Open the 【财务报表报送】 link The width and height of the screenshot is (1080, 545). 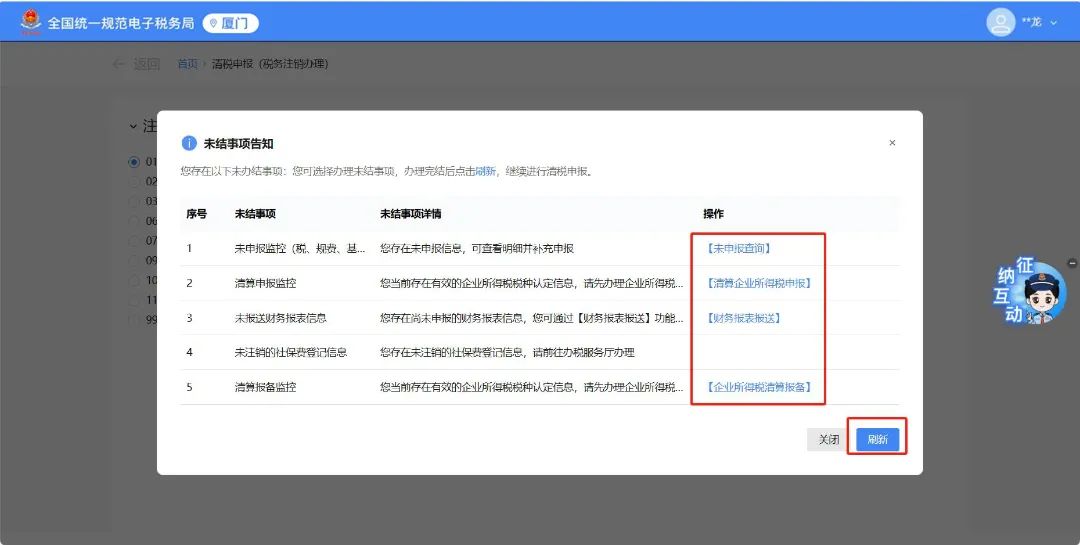tap(743, 318)
